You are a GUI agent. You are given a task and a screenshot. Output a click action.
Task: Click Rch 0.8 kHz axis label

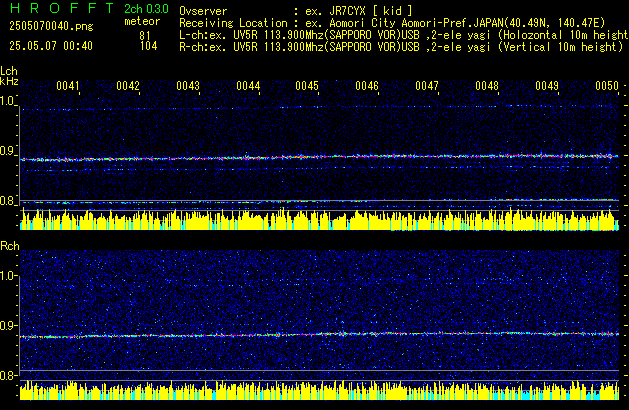8,375
